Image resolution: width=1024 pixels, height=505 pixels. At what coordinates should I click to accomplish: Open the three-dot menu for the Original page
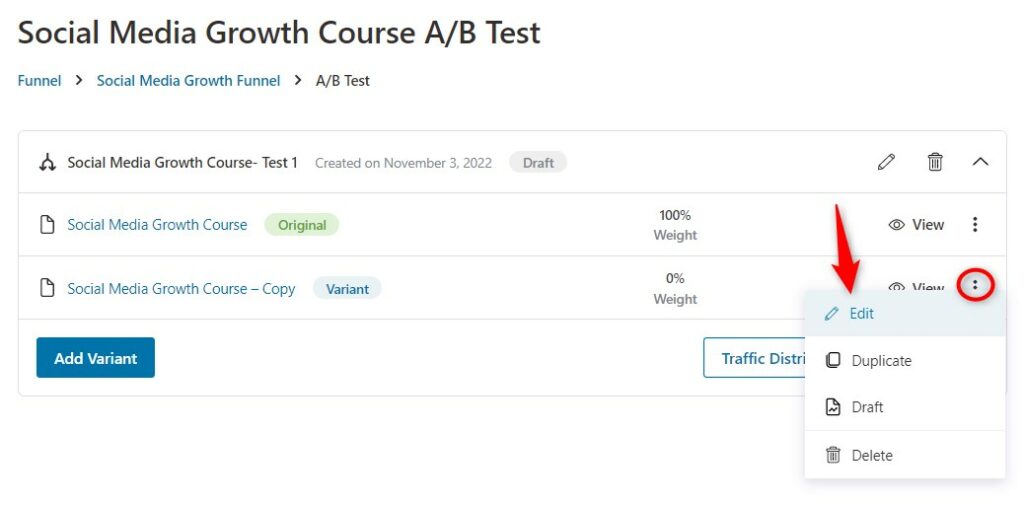coord(974,225)
